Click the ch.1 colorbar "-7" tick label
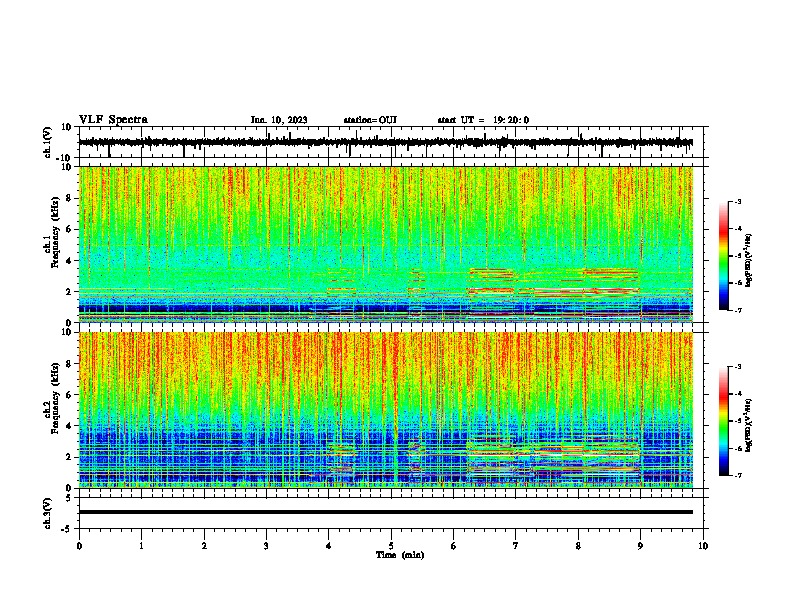 tap(737, 311)
